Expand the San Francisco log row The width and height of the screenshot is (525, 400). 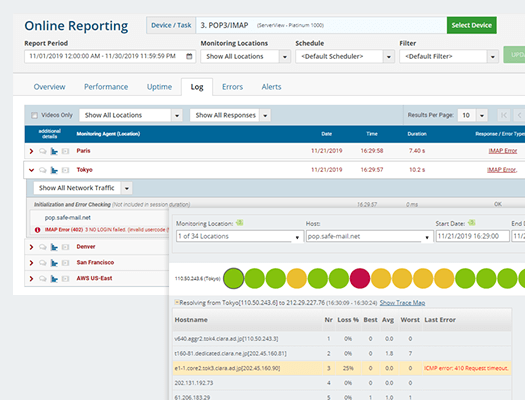pyautogui.click(x=31, y=263)
